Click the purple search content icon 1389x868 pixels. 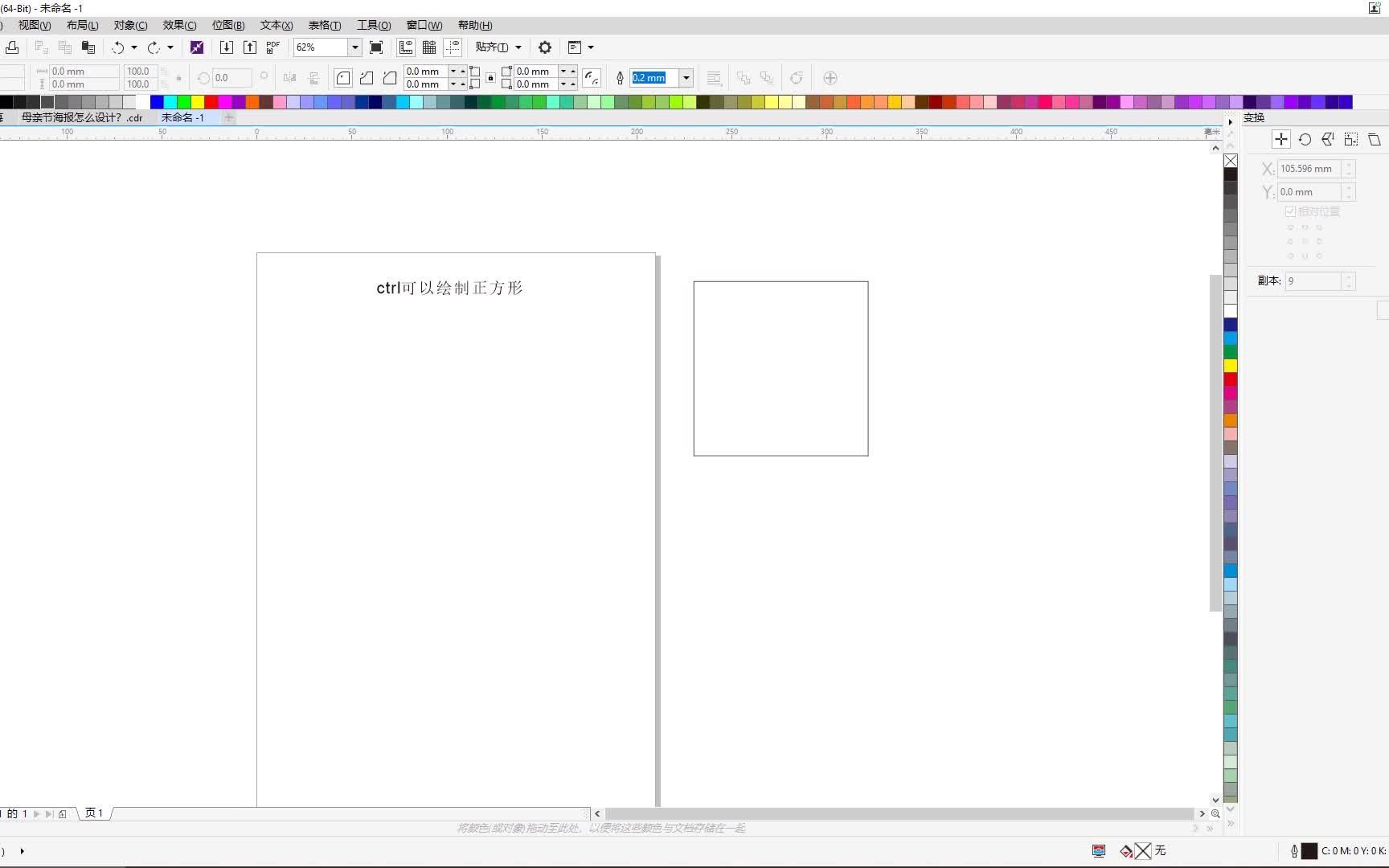pyautogui.click(x=197, y=47)
